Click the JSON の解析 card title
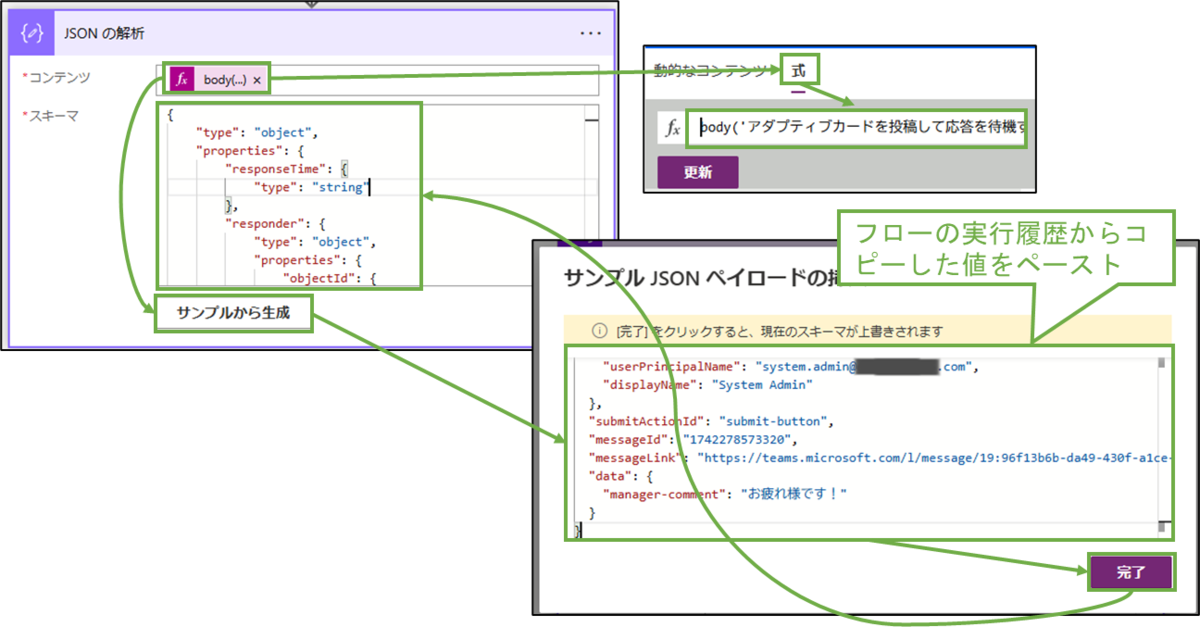The height and width of the screenshot is (627, 1200). (x=104, y=33)
